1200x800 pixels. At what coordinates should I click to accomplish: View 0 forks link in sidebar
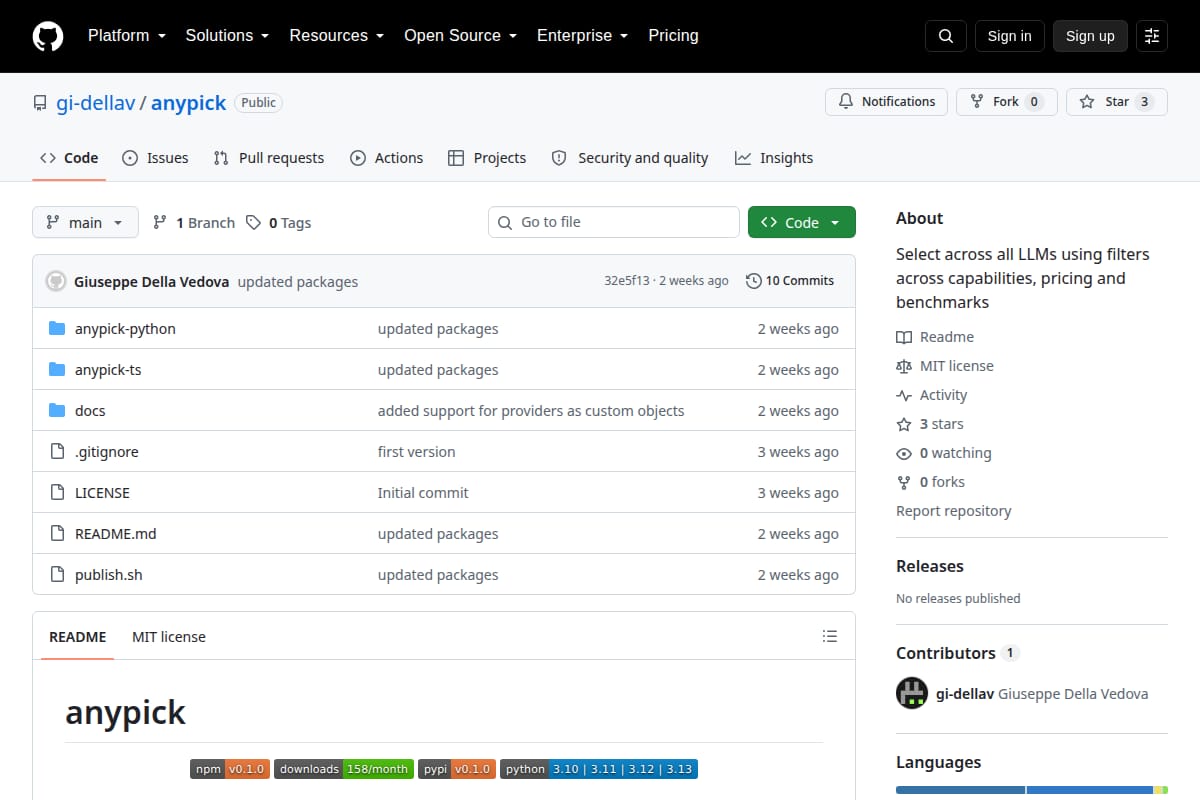tap(931, 482)
